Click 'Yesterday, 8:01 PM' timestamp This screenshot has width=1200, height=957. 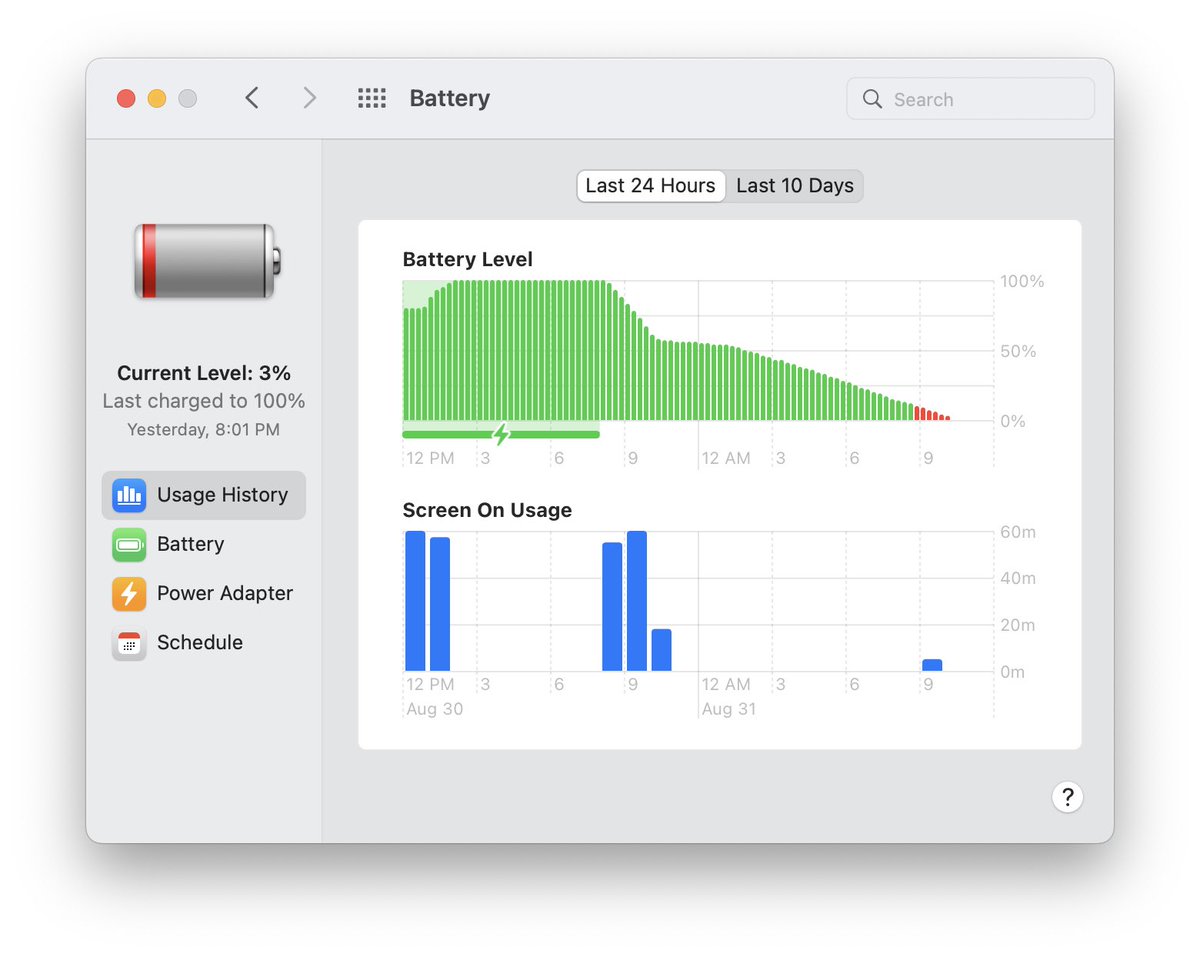pyautogui.click(x=204, y=430)
